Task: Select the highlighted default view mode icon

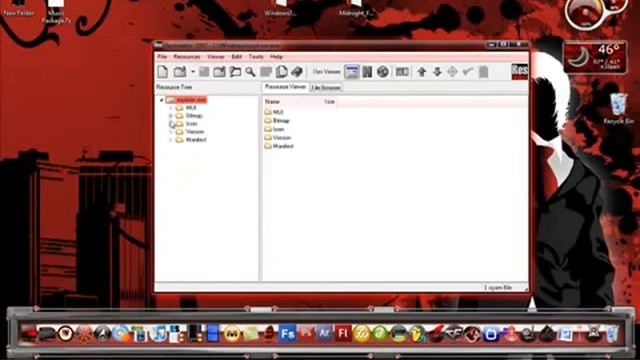Action: (351, 72)
